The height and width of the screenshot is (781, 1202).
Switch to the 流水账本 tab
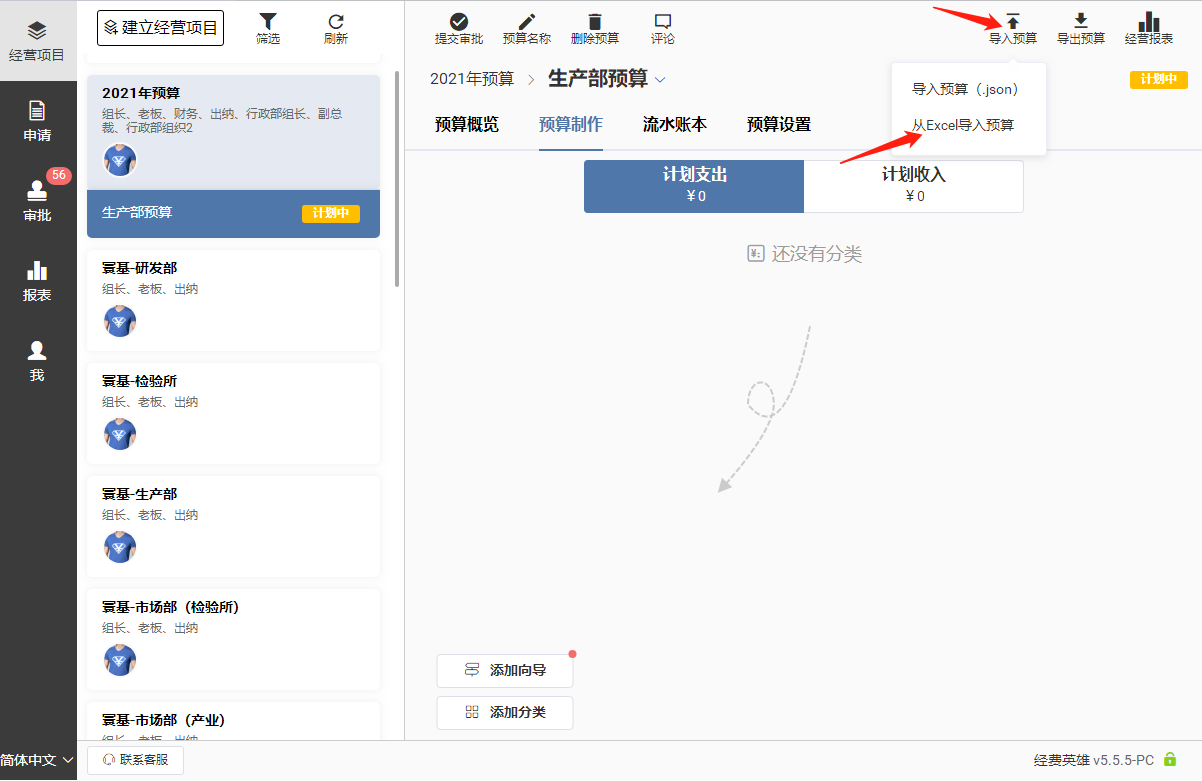[674, 125]
